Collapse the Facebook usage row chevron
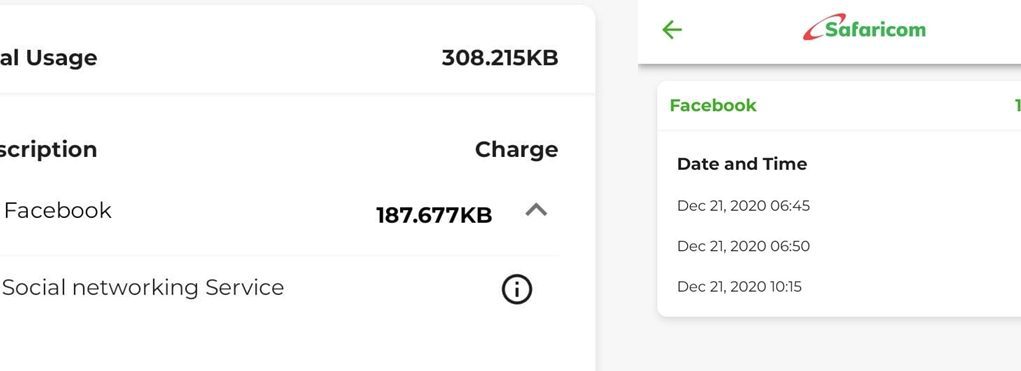 [536, 210]
